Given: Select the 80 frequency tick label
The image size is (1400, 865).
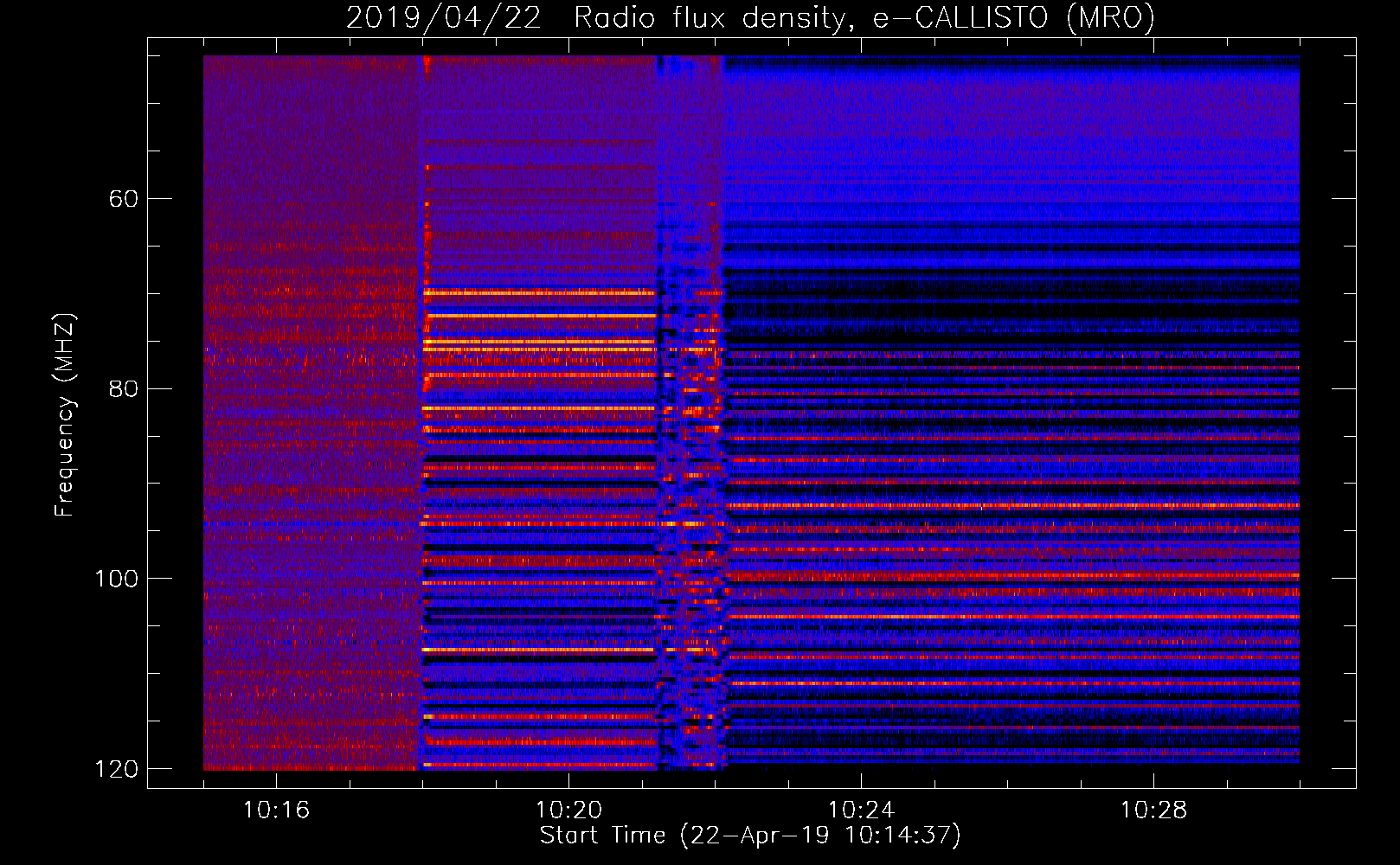Looking at the screenshot, I should click(124, 388).
